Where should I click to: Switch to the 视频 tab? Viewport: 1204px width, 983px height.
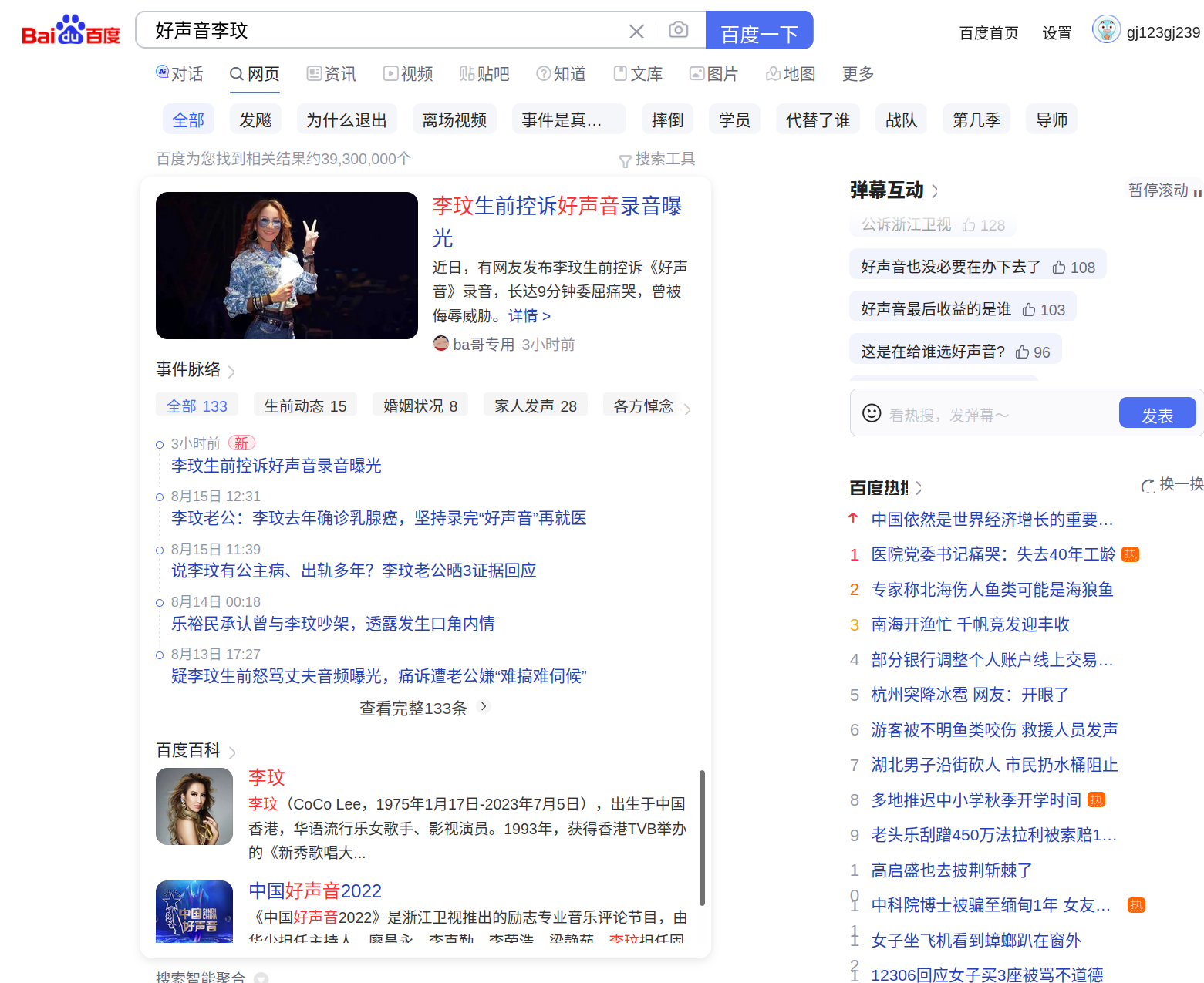409,74
